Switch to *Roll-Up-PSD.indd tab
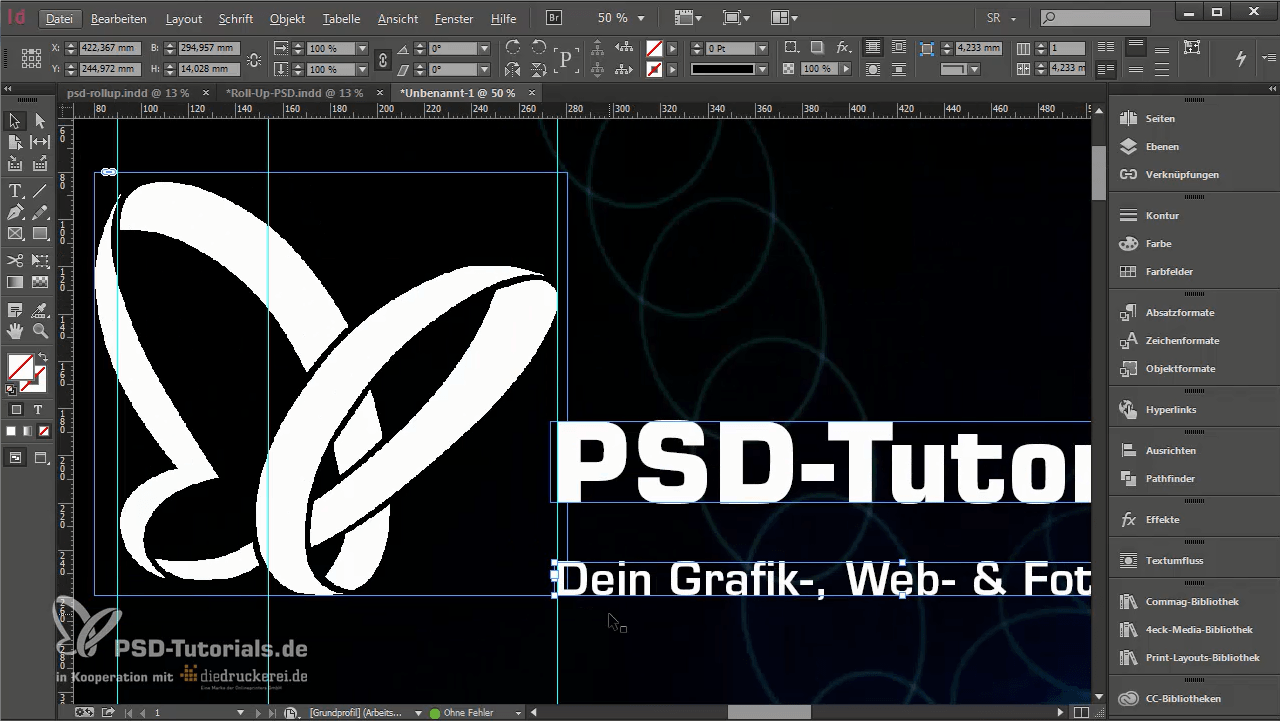1280x721 pixels. coord(294,92)
